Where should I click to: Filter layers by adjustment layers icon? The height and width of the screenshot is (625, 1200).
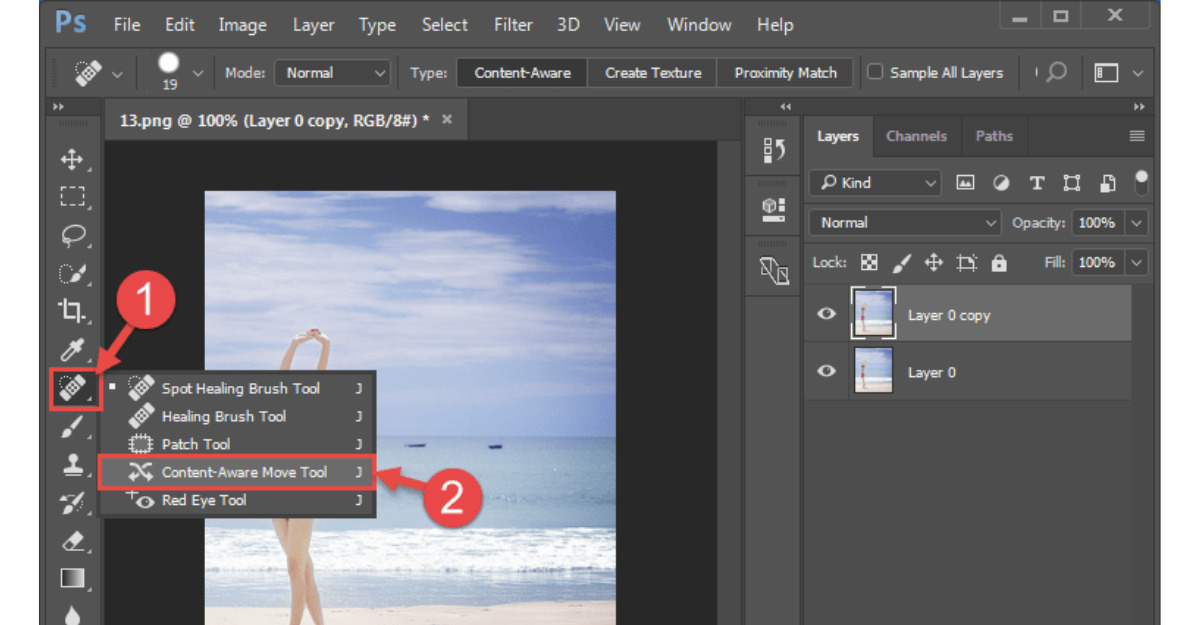click(1001, 183)
